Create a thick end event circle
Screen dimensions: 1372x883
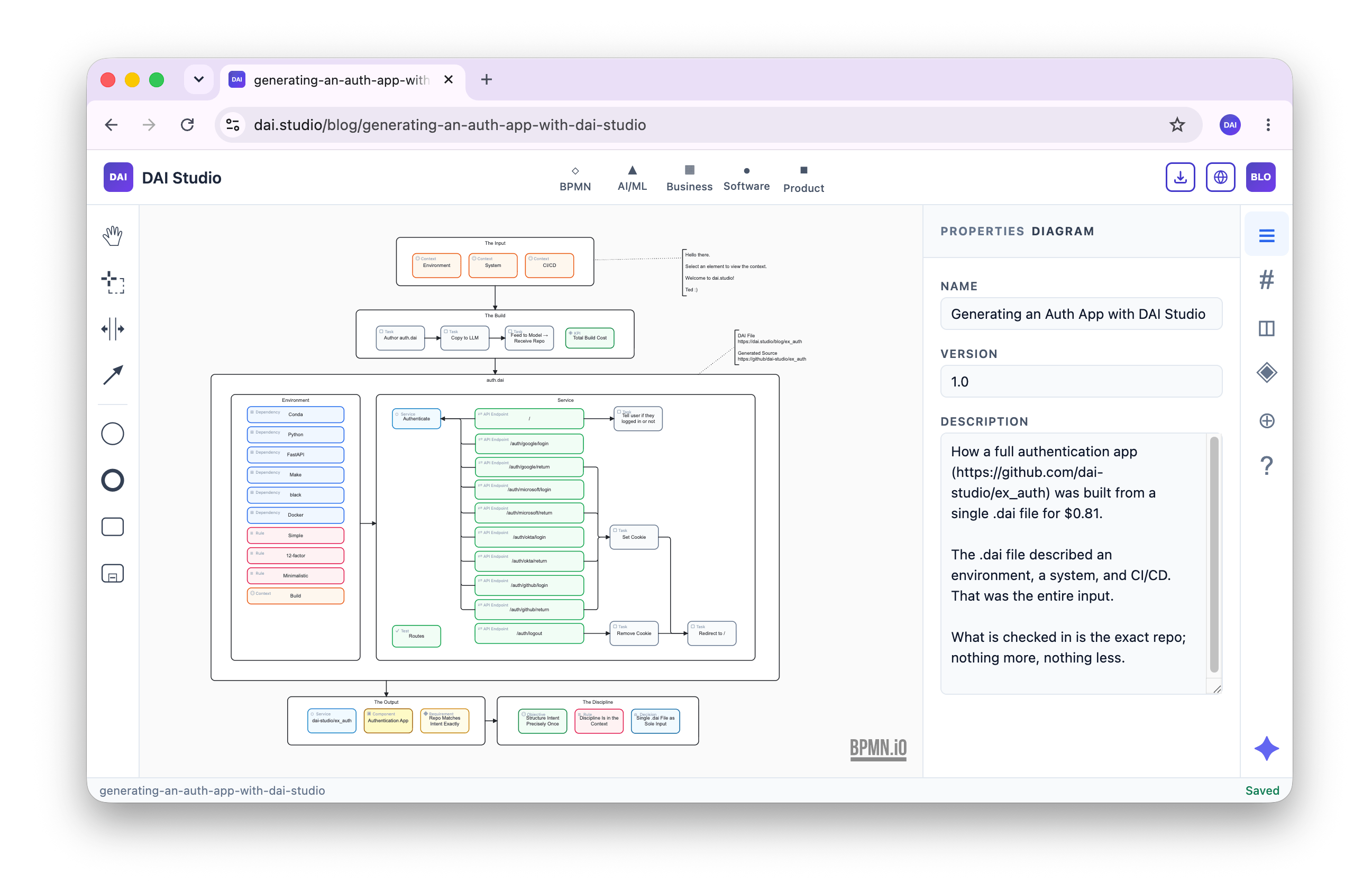(x=113, y=481)
